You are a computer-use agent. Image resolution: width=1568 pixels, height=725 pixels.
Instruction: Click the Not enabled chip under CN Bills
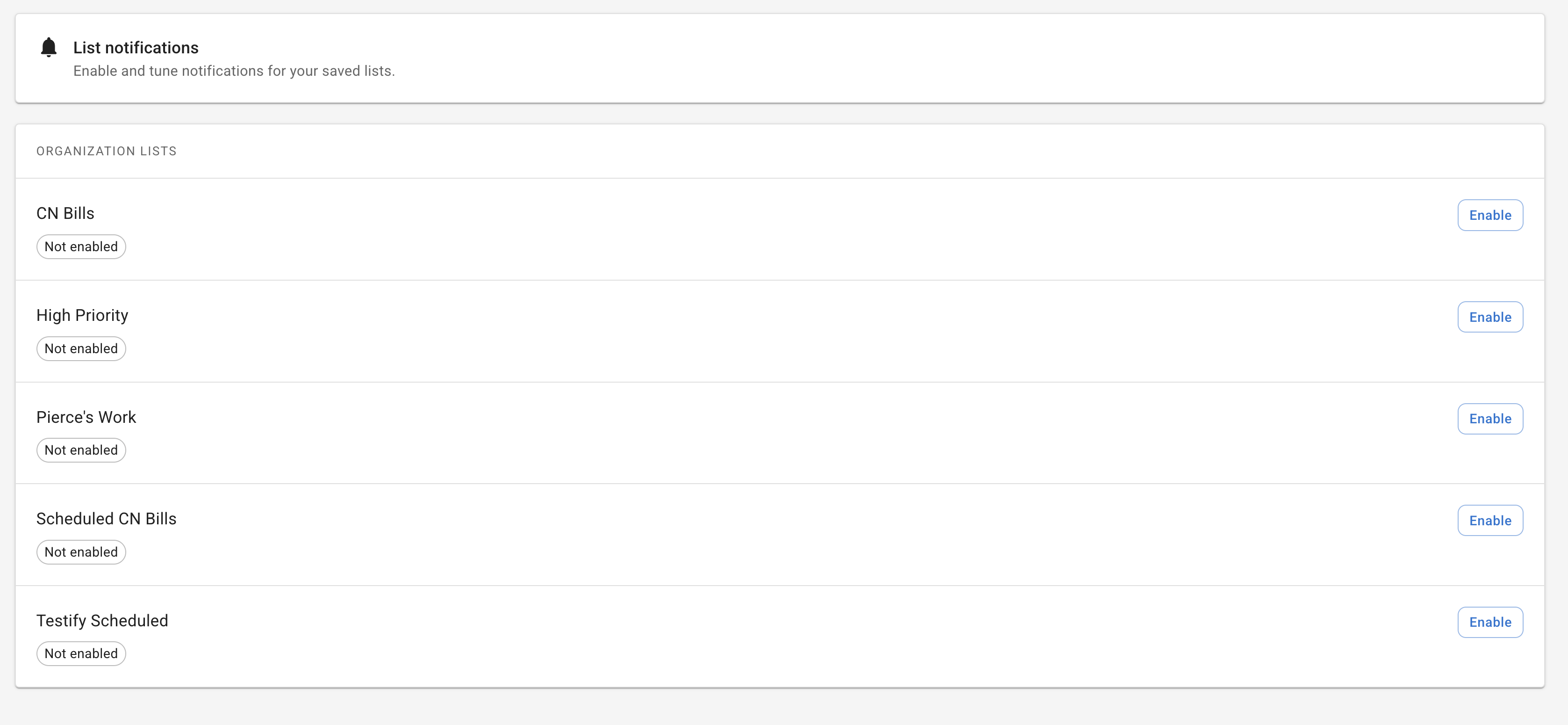pyautogui.click(x=81, y=247)
